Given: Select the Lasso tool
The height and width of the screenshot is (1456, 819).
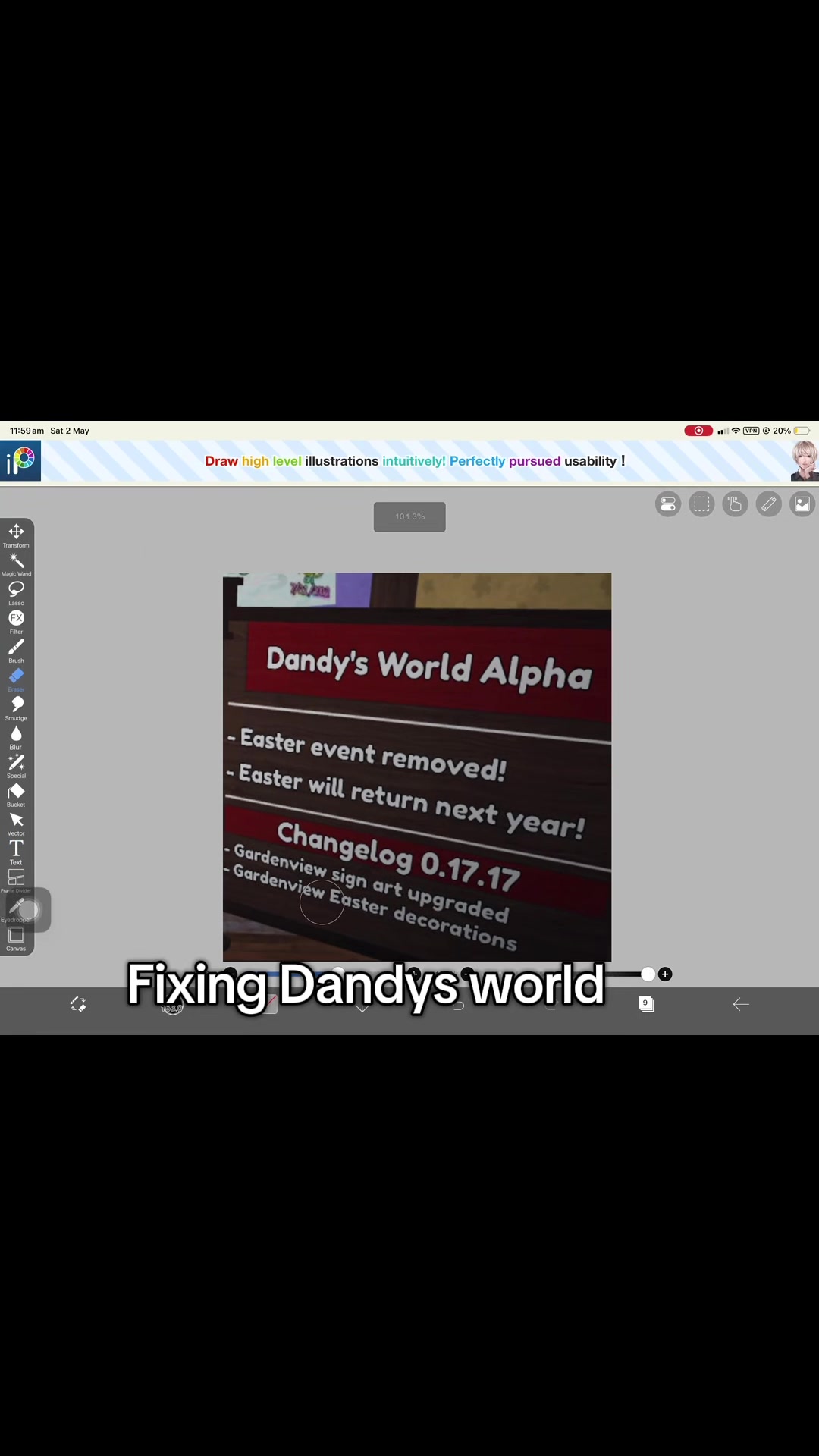Looking at the screenshot, I should (x=16, y=592).
